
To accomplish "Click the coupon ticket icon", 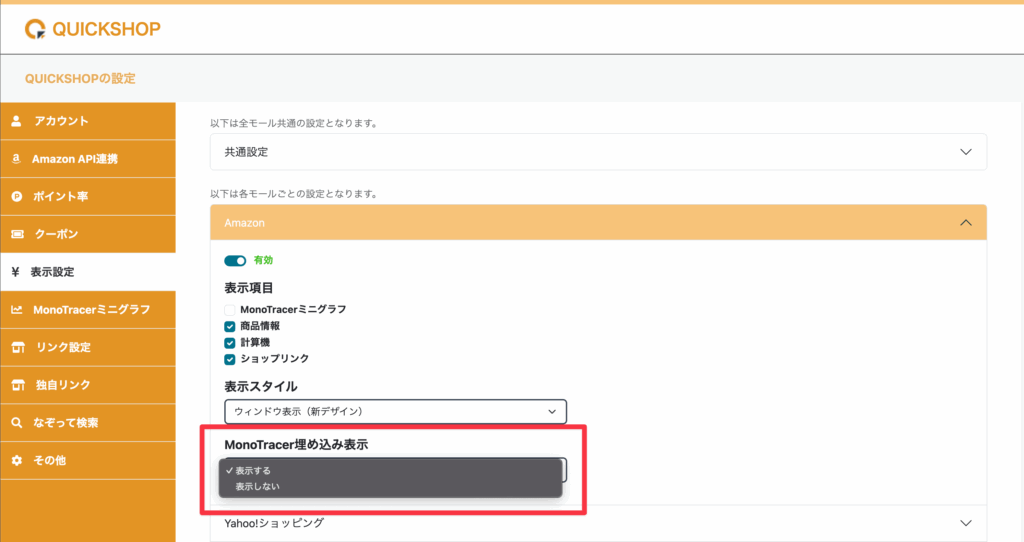I will [x=18, y=234].
